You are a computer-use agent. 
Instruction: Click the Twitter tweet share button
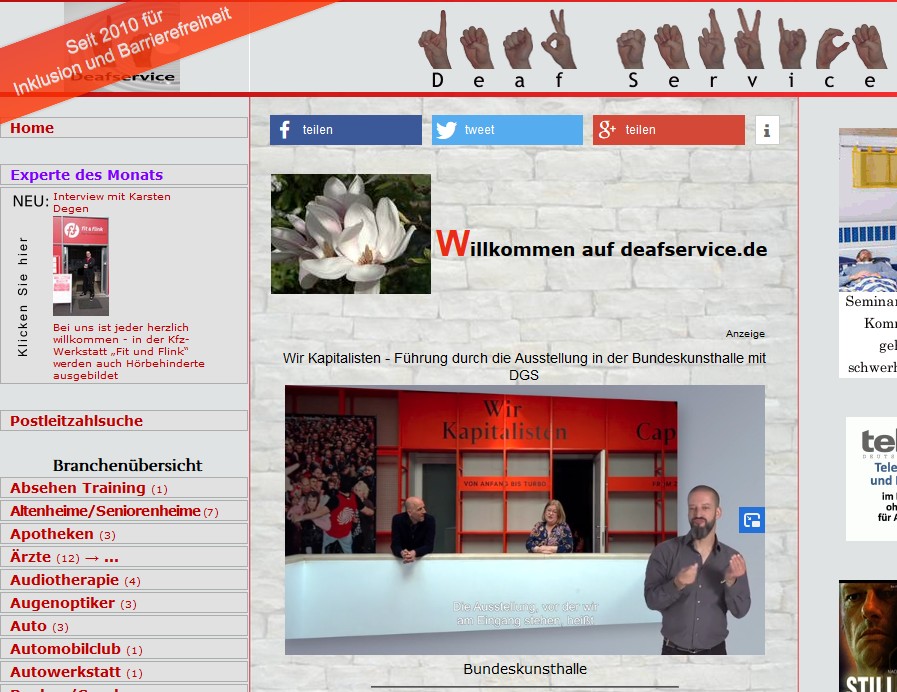507,130
